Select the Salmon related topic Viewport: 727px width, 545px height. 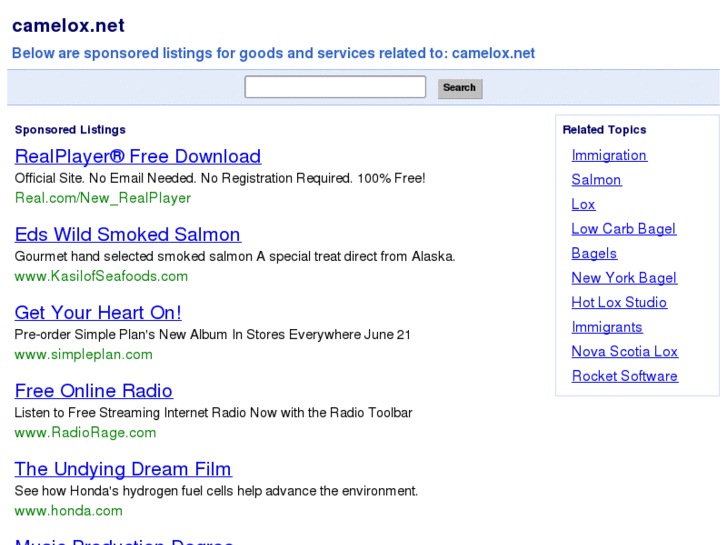[x=596, y=180]
